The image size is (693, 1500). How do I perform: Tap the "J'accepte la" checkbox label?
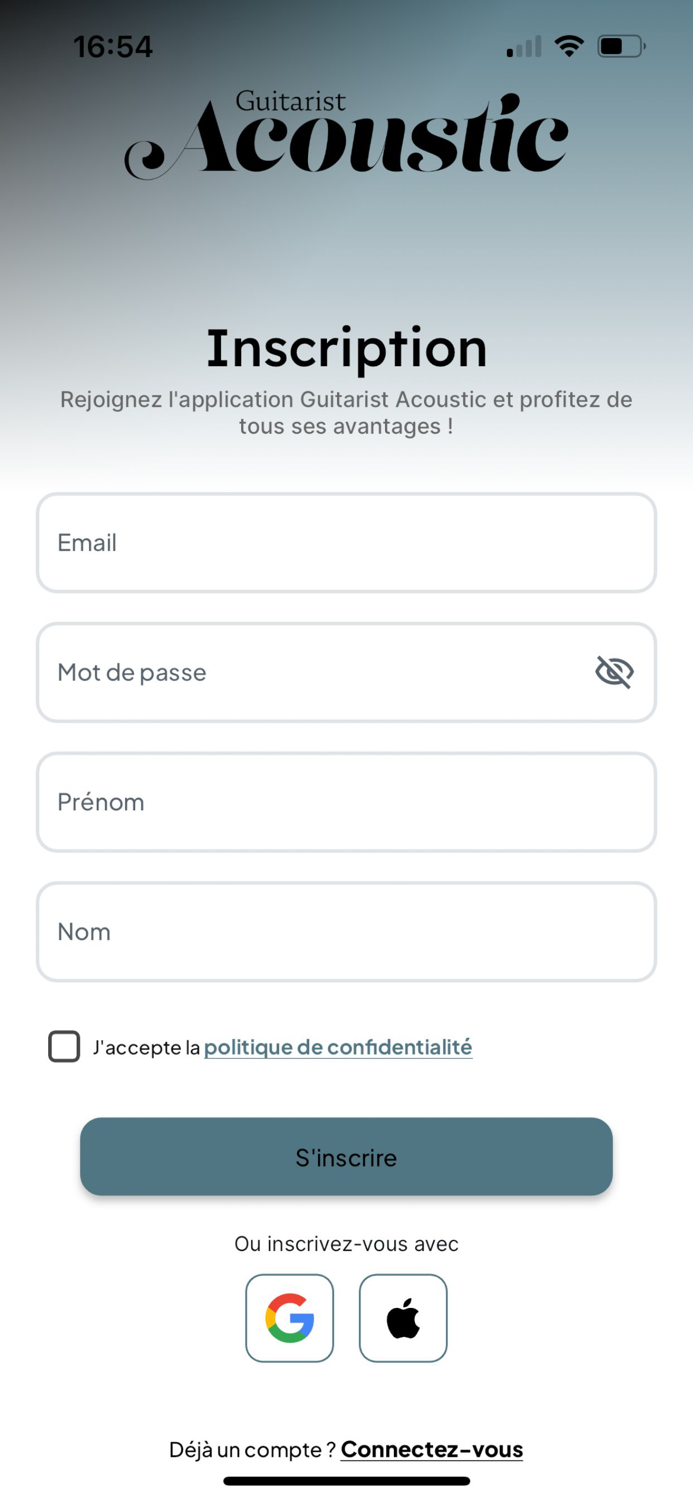146,1048
